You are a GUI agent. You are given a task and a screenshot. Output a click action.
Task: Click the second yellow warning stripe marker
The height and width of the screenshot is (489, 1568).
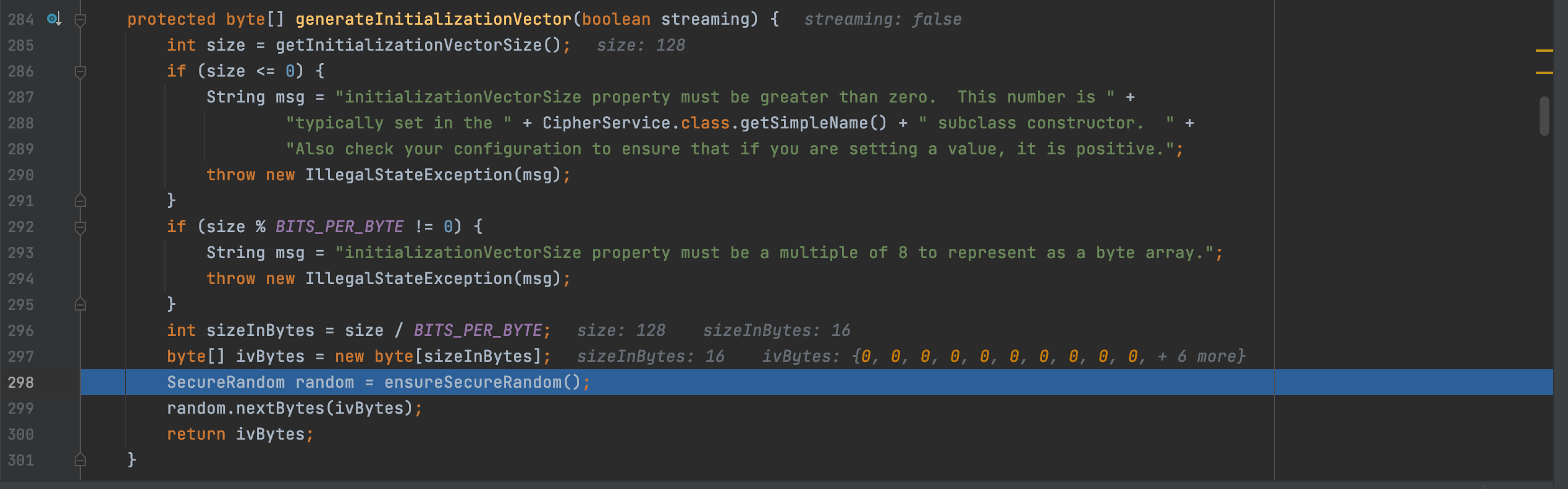pos(1544,73)
